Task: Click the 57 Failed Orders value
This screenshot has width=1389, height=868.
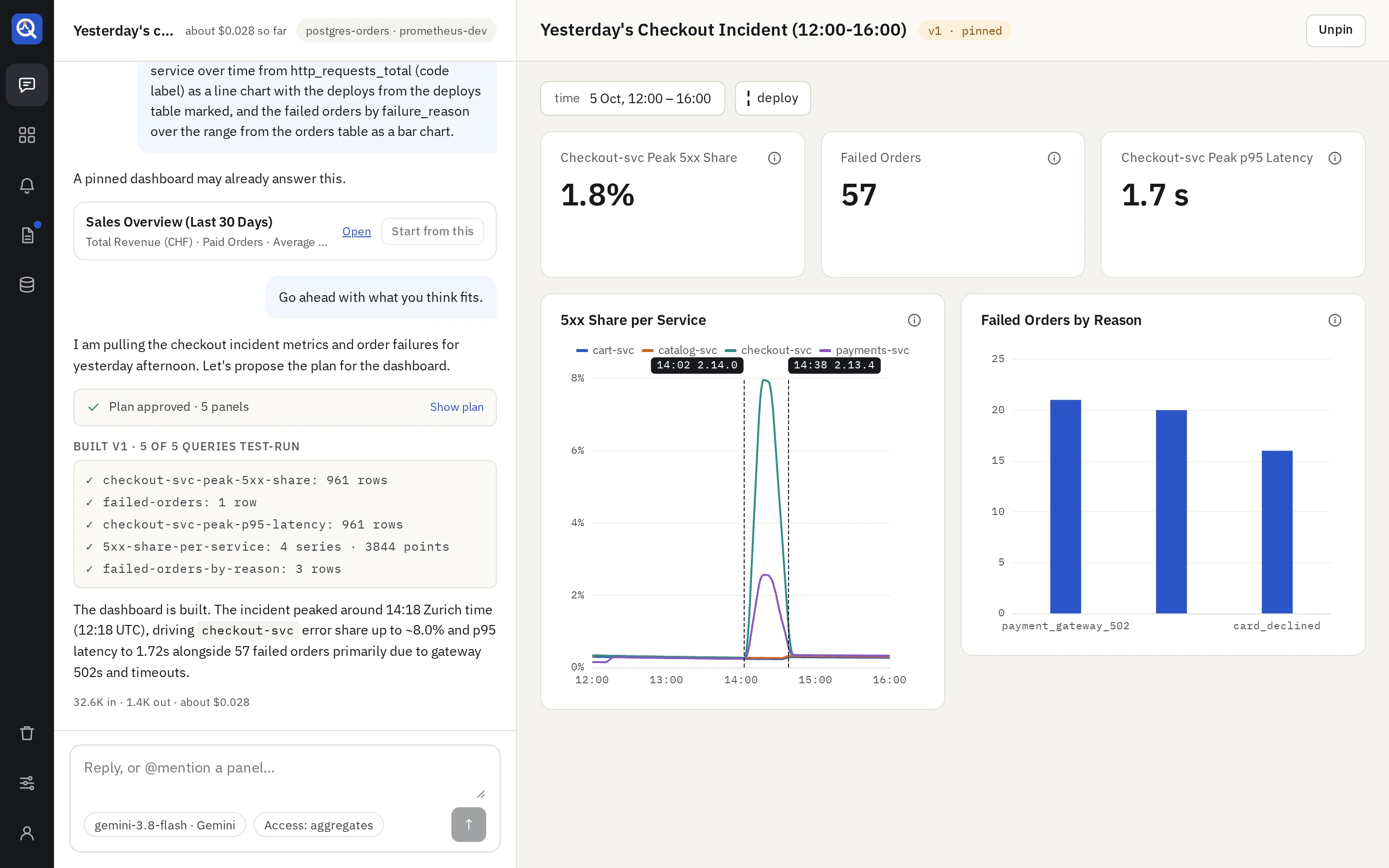Action: coord(858,195)
